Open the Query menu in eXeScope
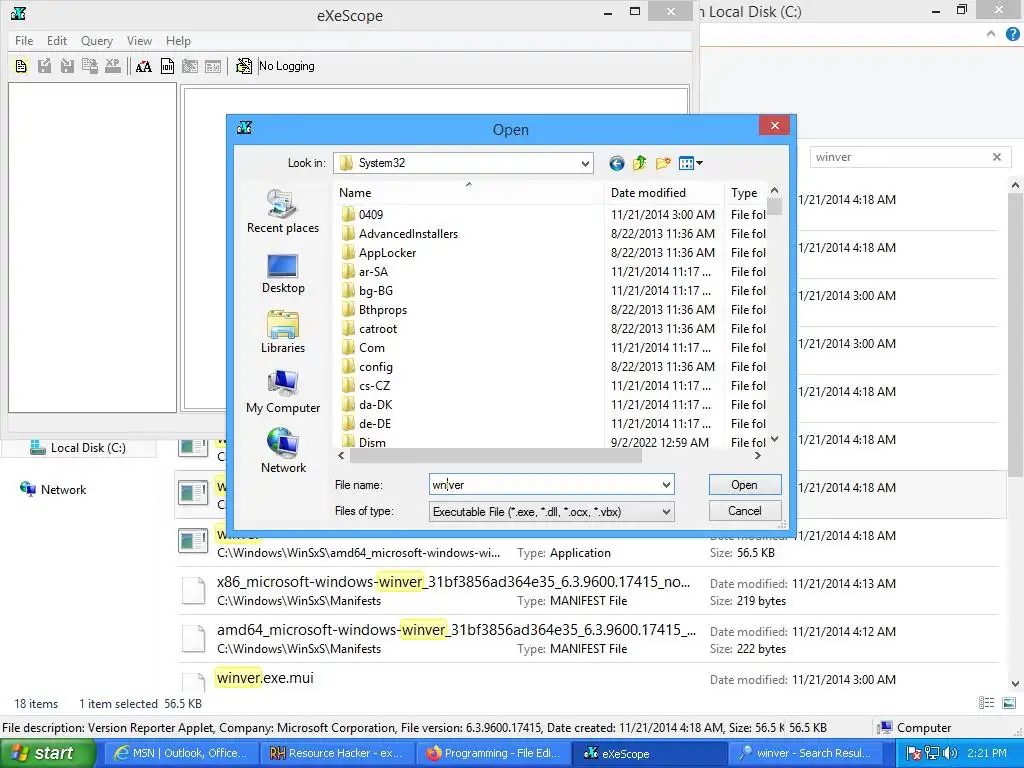1024x768 pixels. pos(97,40)
